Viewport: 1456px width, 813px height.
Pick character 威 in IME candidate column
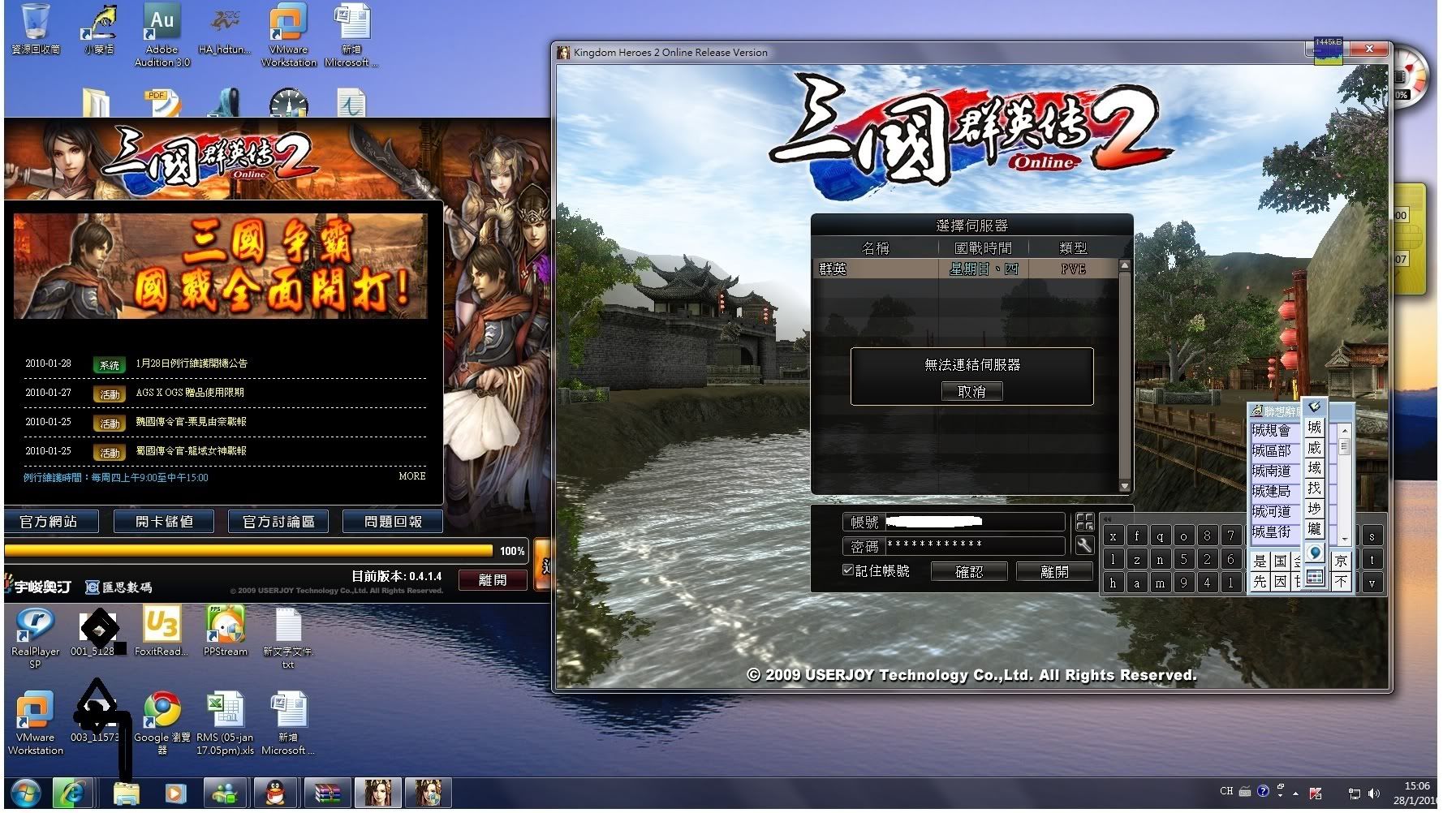tap(1315, 448)
